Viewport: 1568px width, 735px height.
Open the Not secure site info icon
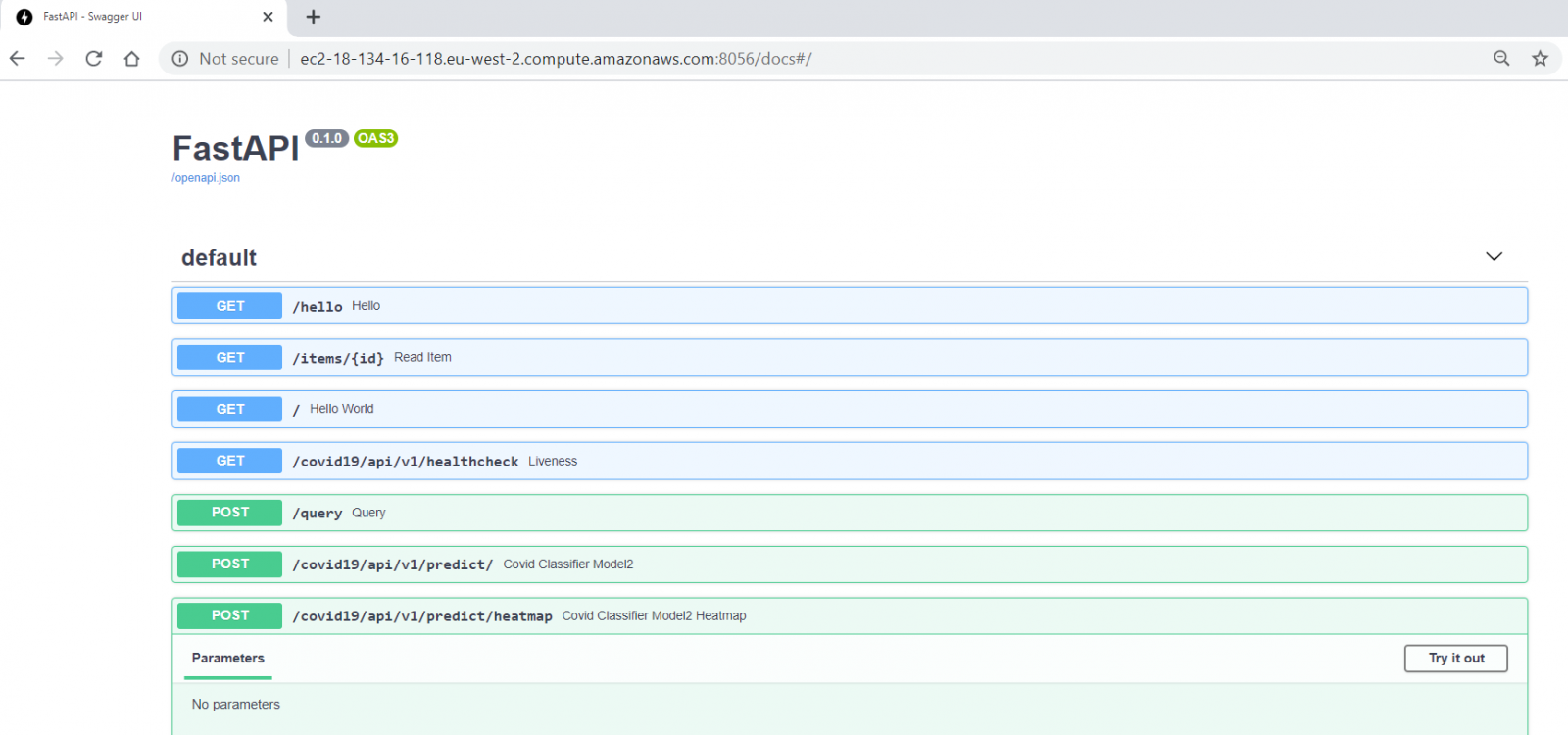[x=180, y=59]
